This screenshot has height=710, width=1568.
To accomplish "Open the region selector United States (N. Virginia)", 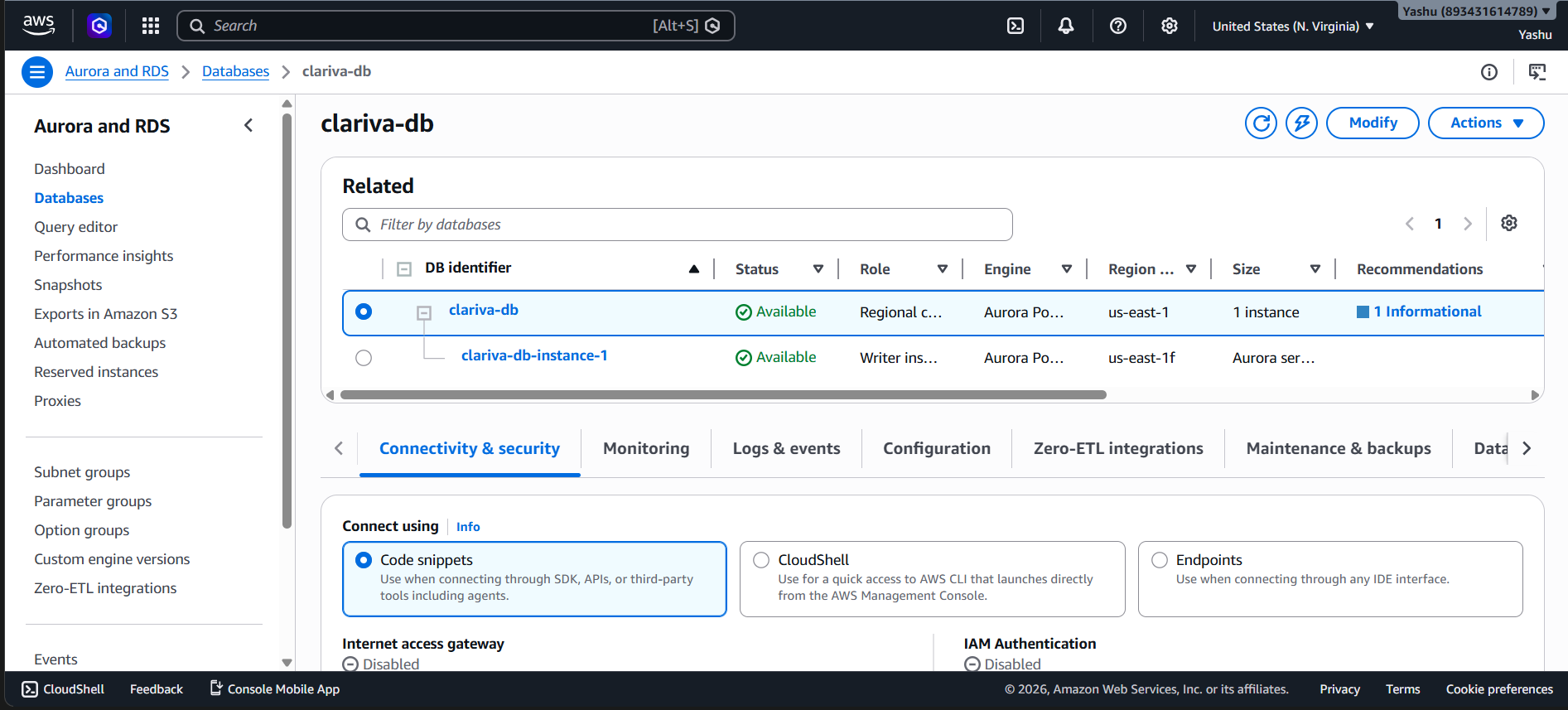I will (1293, 27).
